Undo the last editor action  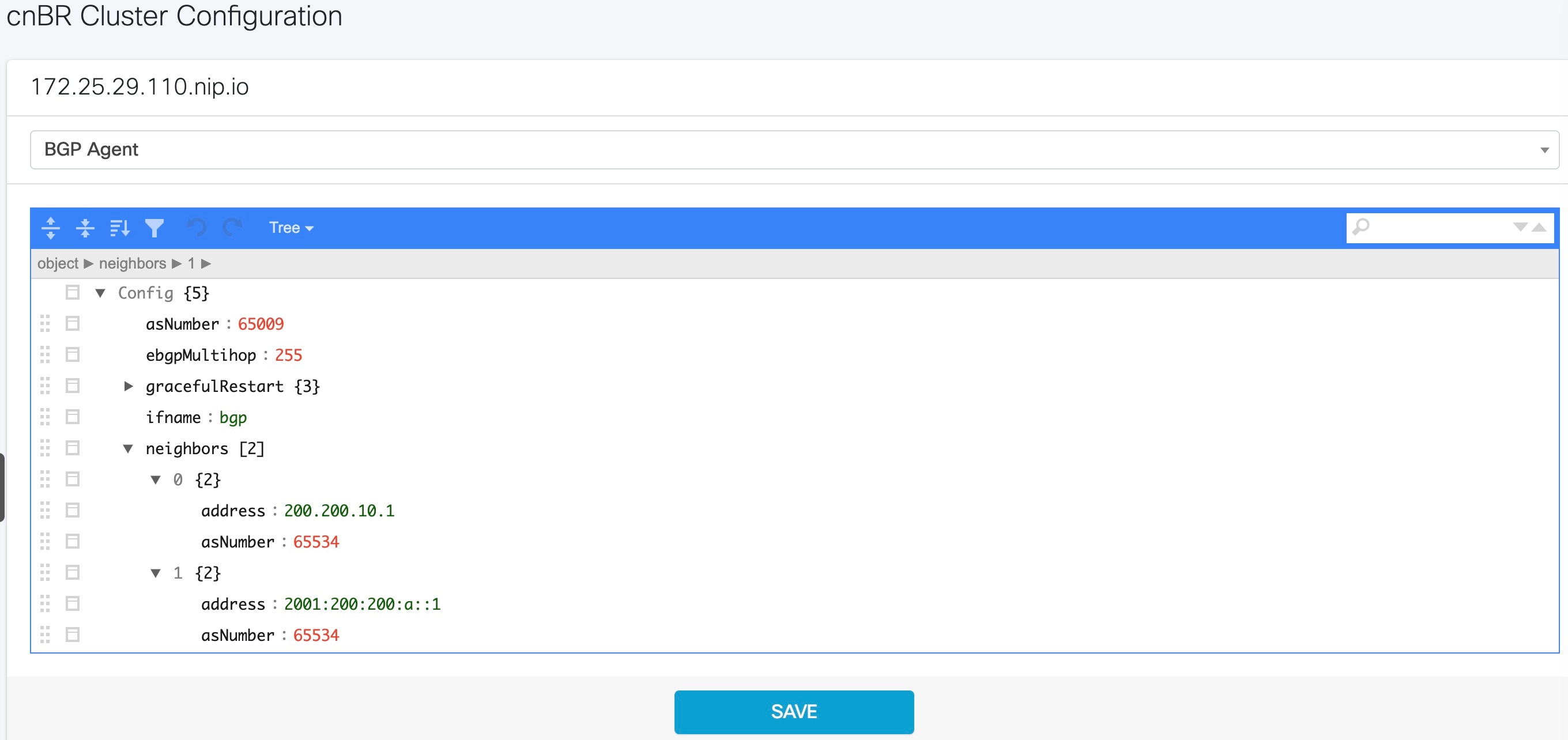click(x=197, y=228)
